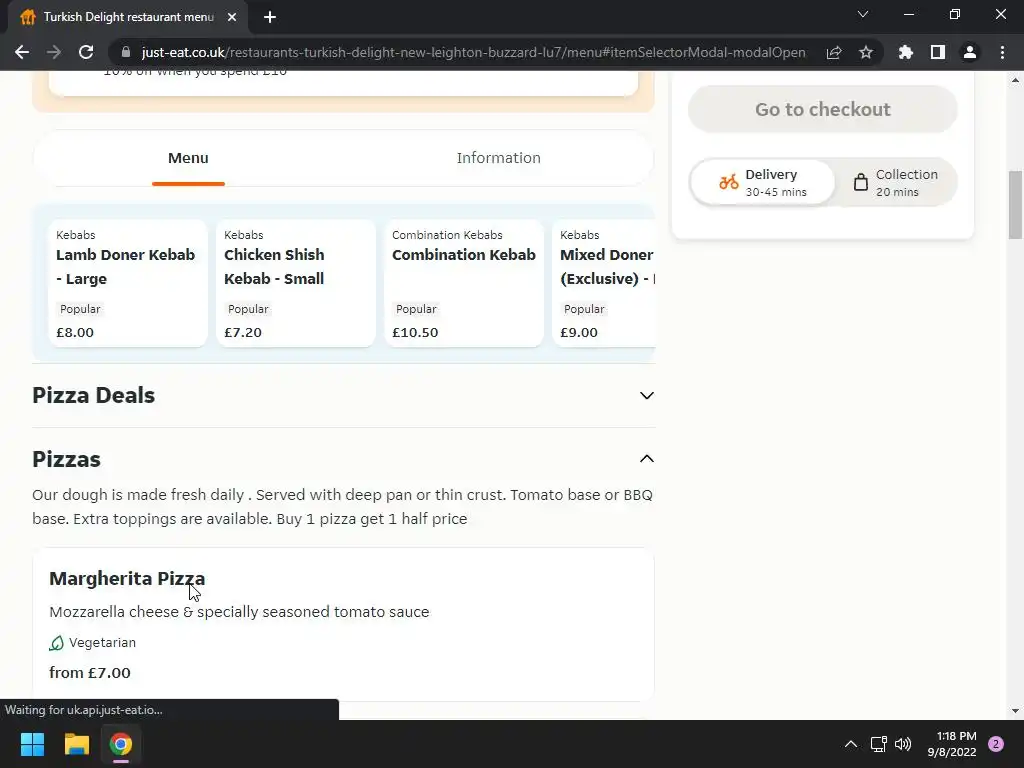Screen dimensions: 1024x768
Task: Open the Mixed Doner (Exclusive) card
Action: pos(604,283)
